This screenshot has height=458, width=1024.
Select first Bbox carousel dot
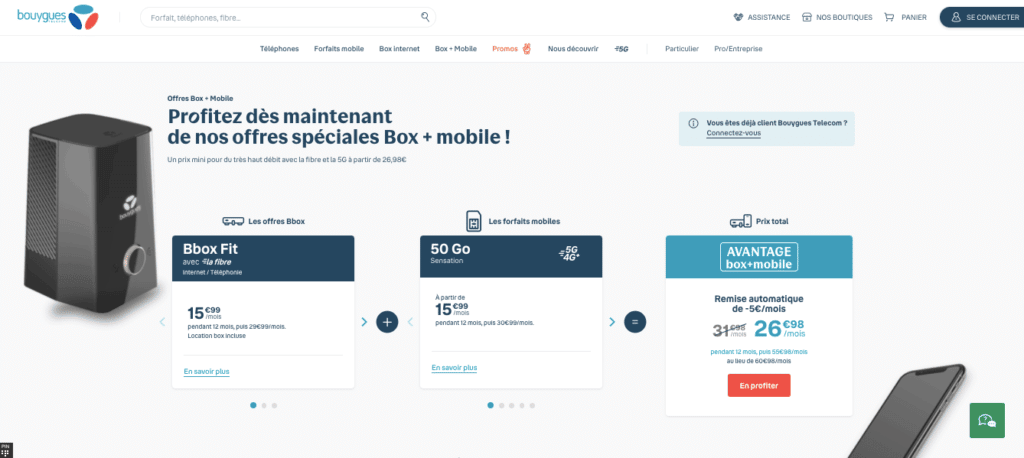tap(253, 405)
